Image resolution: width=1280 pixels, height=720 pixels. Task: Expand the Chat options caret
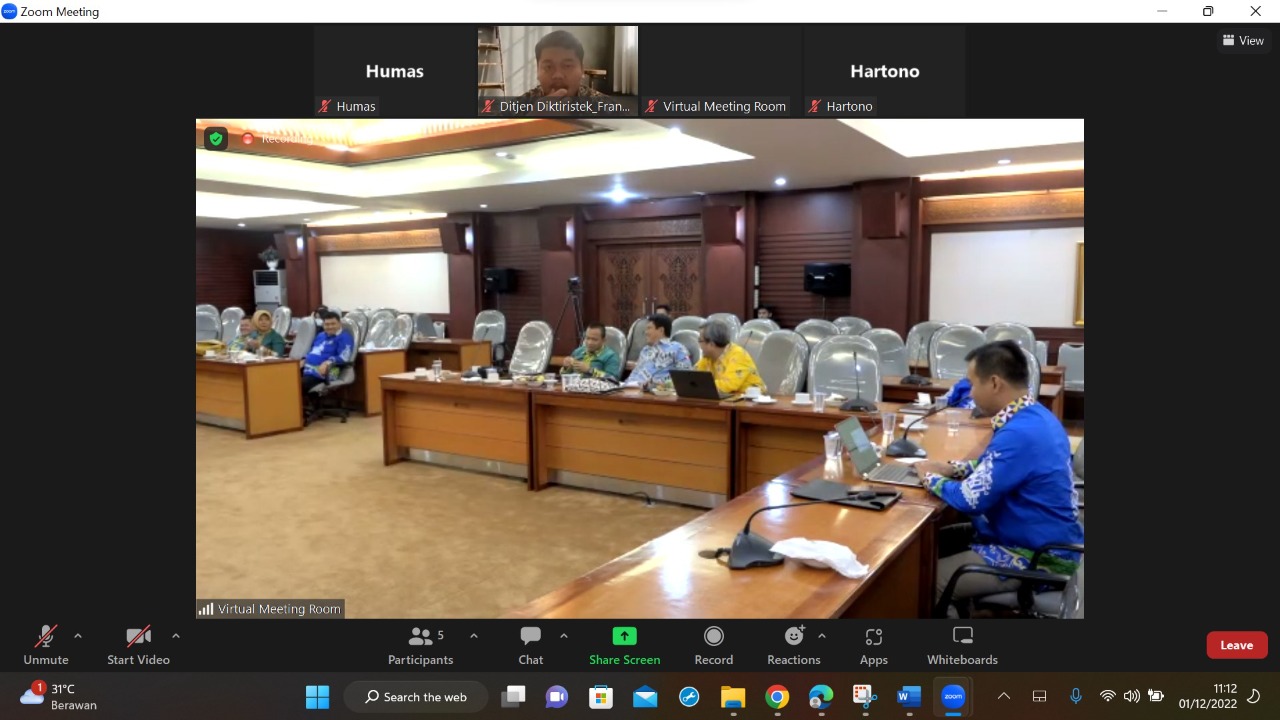tap(564, 636)
